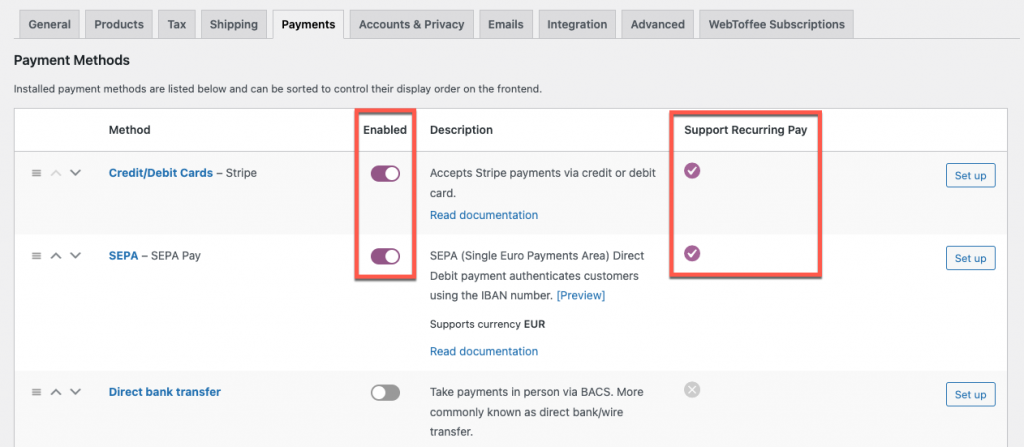Image resolution: width=1024 pixels, height=447 pixels.
Task: Enable the Direct bank transfer toggle
Action: click(x=385, y=393)
